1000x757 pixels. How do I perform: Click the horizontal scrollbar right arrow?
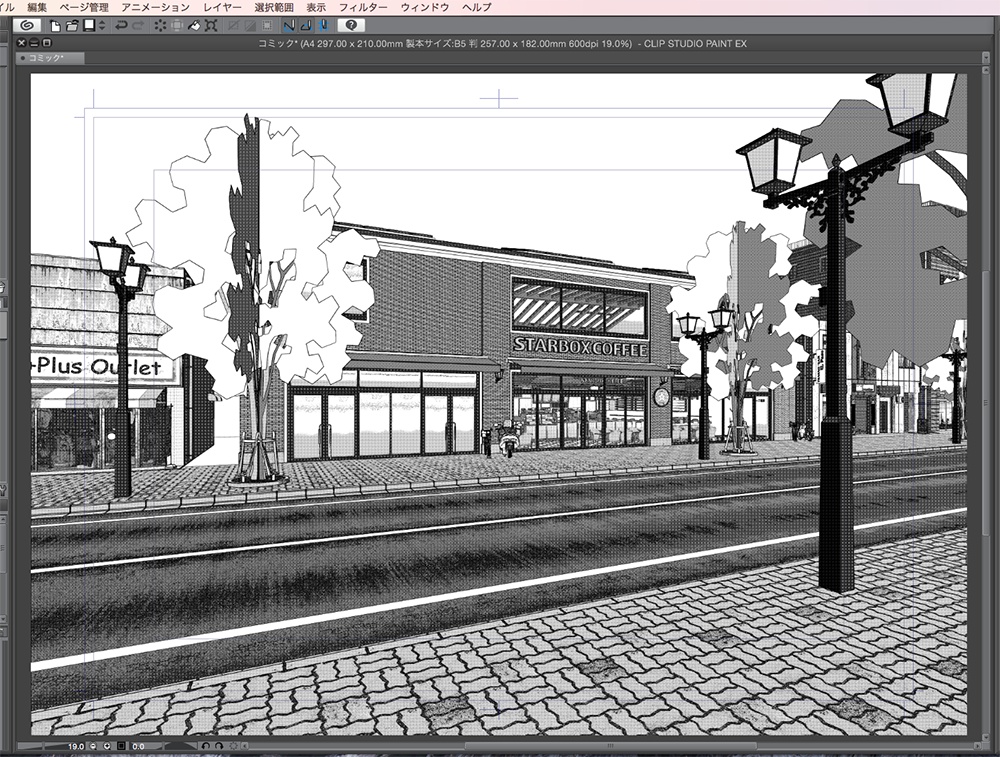coord(976,746)
